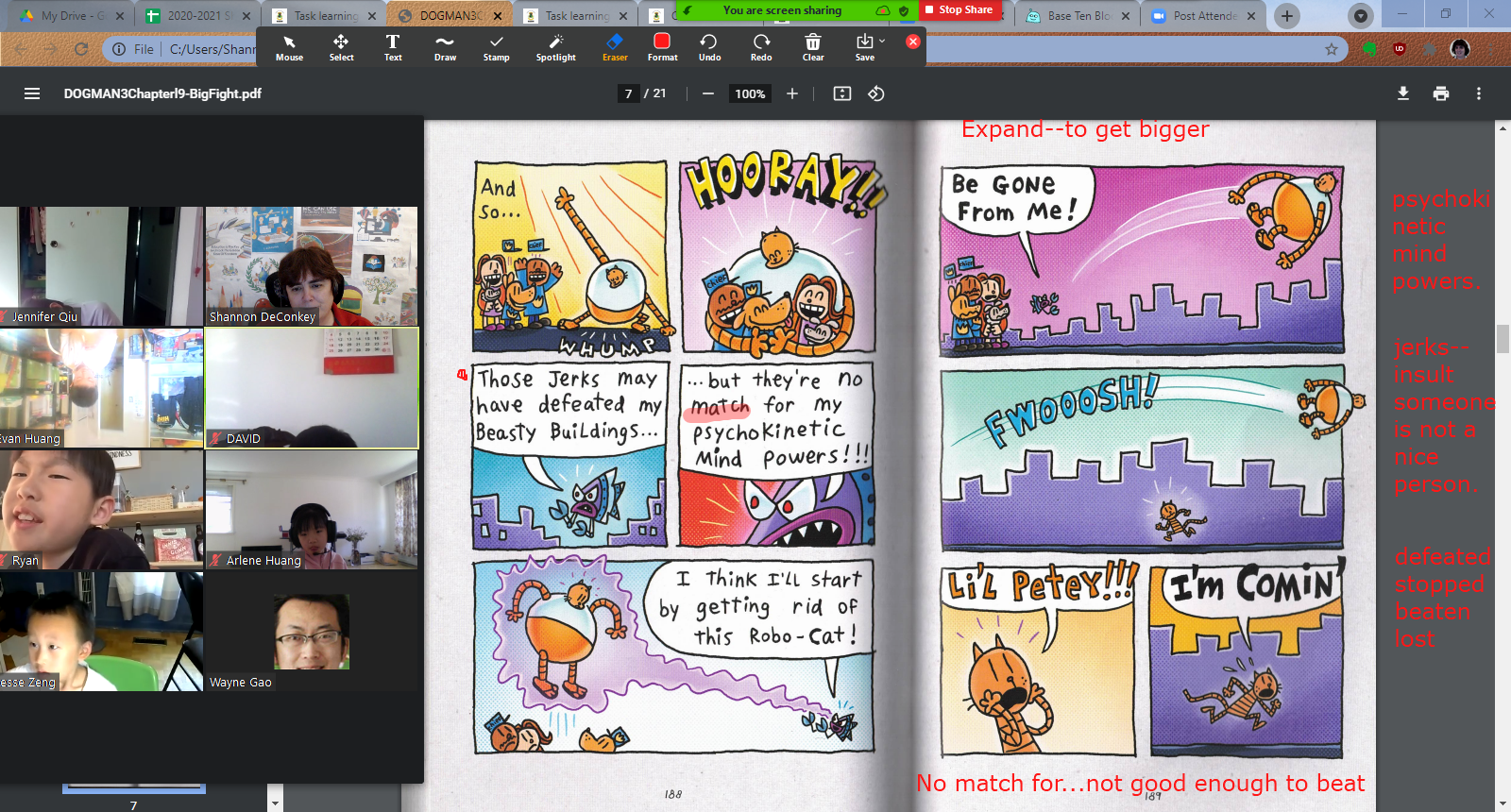Screen dimensions: 1511x812
Task: Turn on the Spotlight tool
Action: (555, 47)
